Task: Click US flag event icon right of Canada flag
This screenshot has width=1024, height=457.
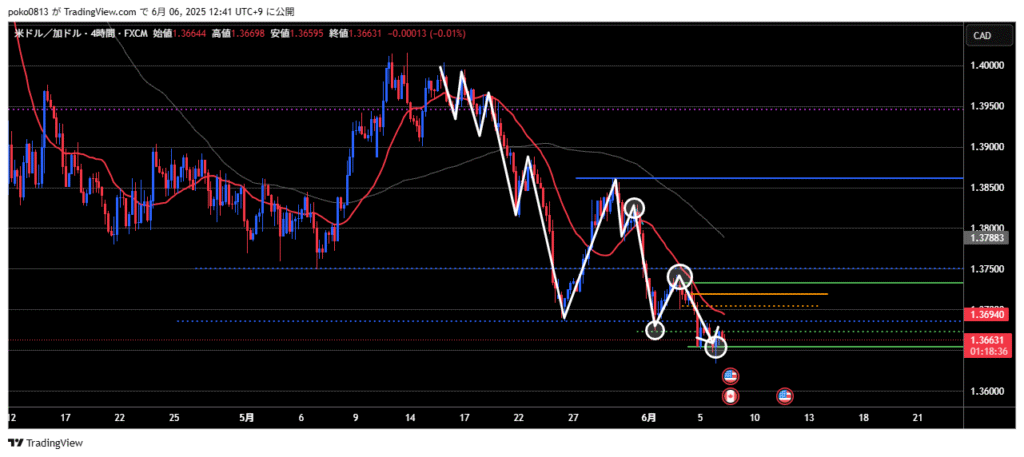Action: click(785, 396)
